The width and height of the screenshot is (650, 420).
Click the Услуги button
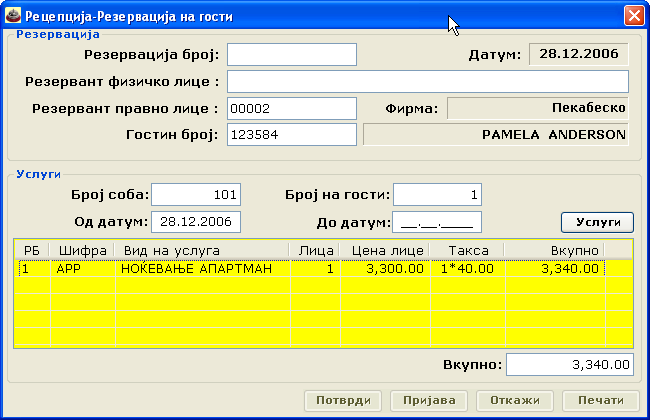pyautogui.click(x=596, y=221)
